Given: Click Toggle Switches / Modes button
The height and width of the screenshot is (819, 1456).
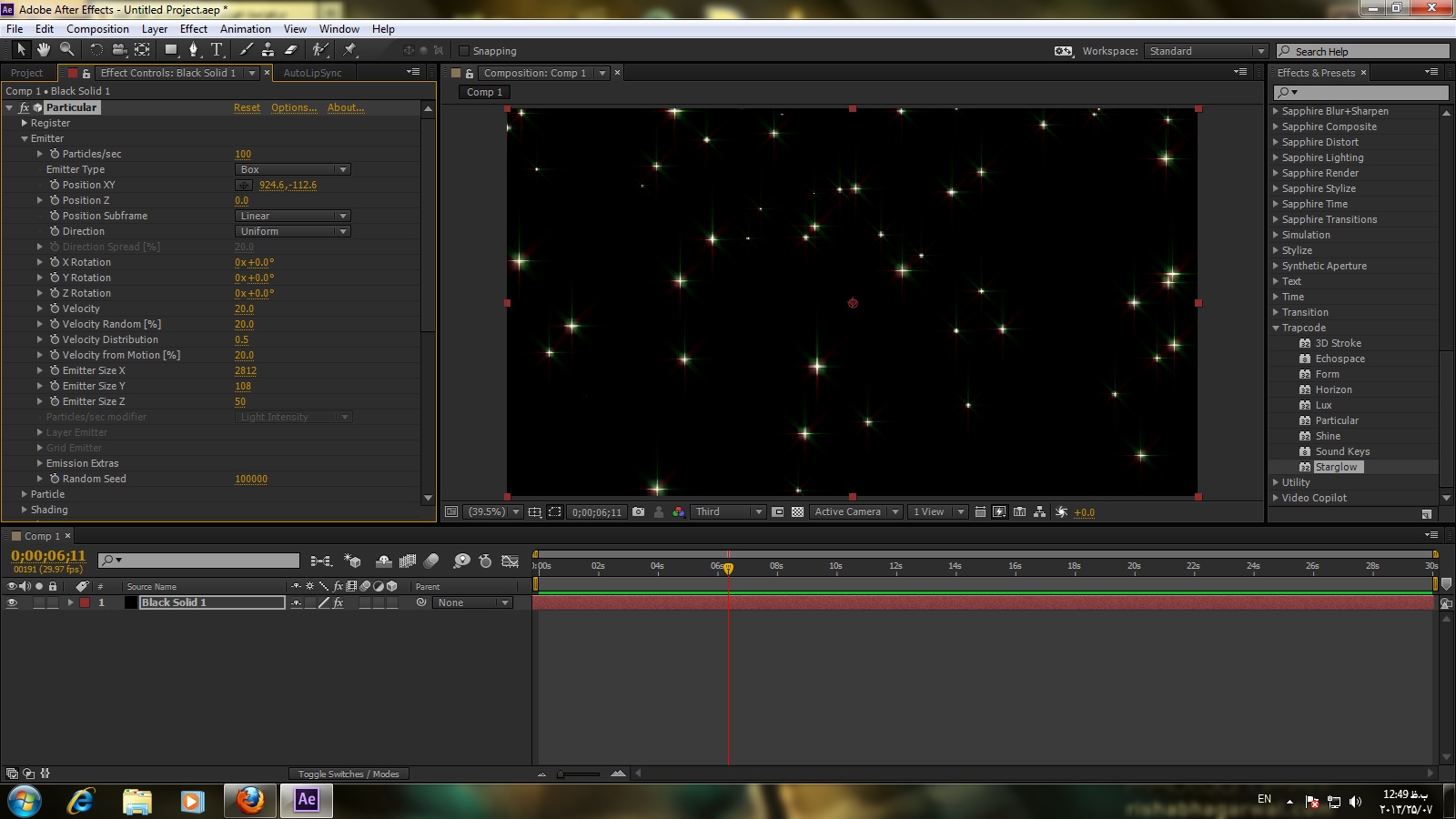Looking at the screenshot, I should tap(349, 774).
